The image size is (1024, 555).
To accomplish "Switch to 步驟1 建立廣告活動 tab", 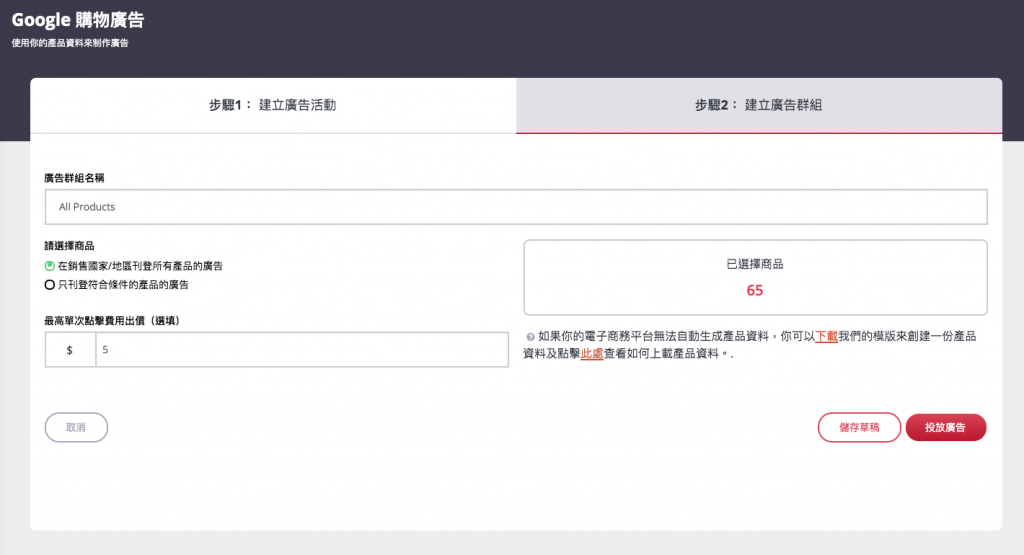I will pos(273,106).
